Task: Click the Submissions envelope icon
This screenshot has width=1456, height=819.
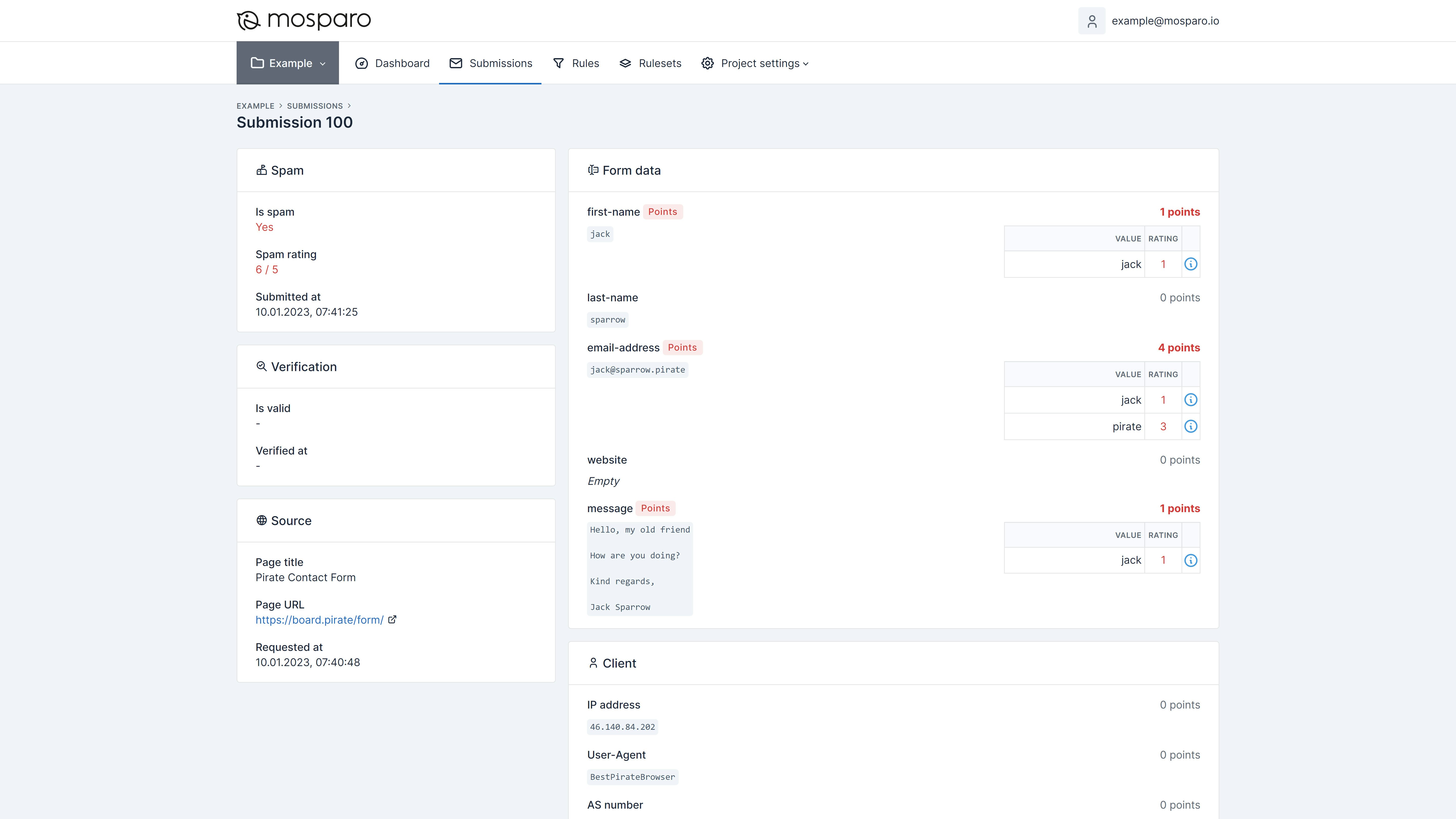Action: coord(456,63)
